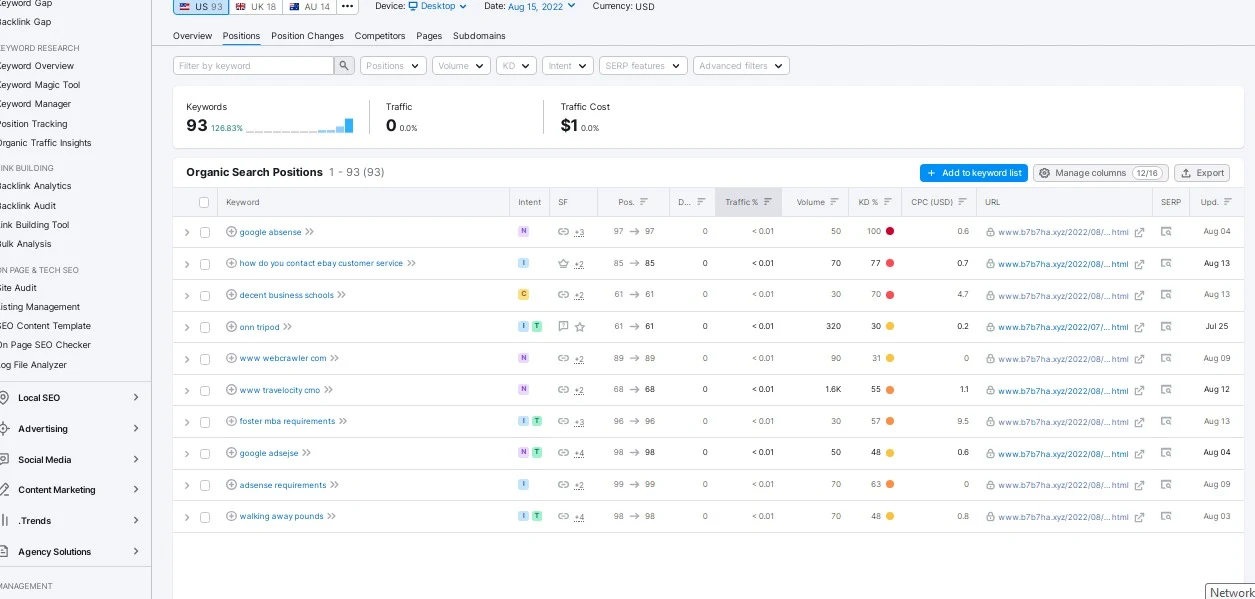Switch to the Competitors tab
Image resolution: width=1255 pixels, height=599 pixels.
pyautogui.click(x=380, y=36)
